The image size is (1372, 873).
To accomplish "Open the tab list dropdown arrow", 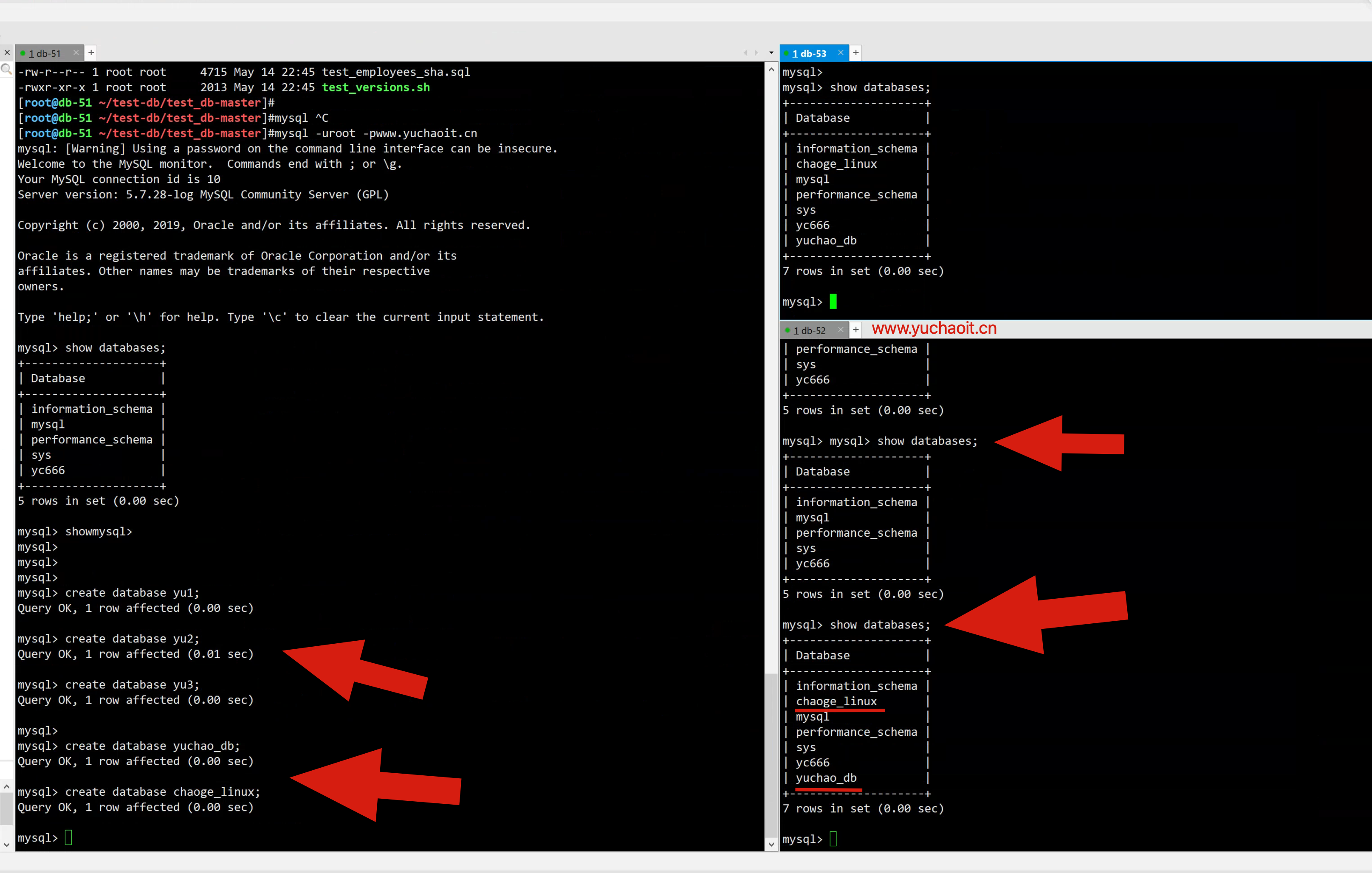I will click(771, 53).
